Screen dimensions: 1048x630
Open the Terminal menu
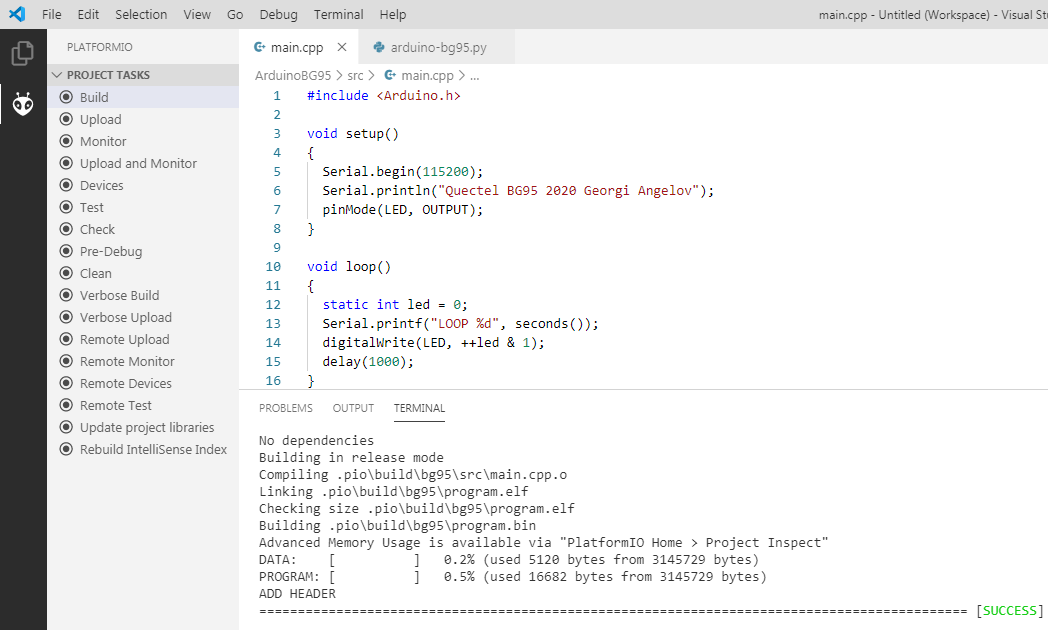[338, 14]
